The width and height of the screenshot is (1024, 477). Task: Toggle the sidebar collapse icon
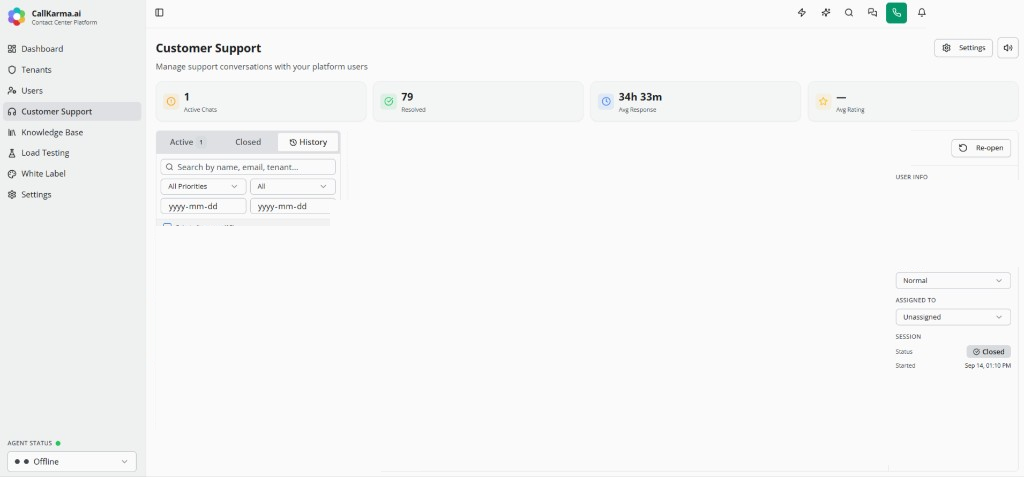[159, 12]
